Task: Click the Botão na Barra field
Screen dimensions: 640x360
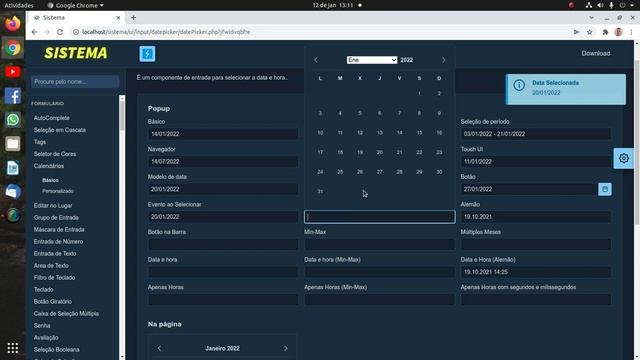Action: (223, 244)
